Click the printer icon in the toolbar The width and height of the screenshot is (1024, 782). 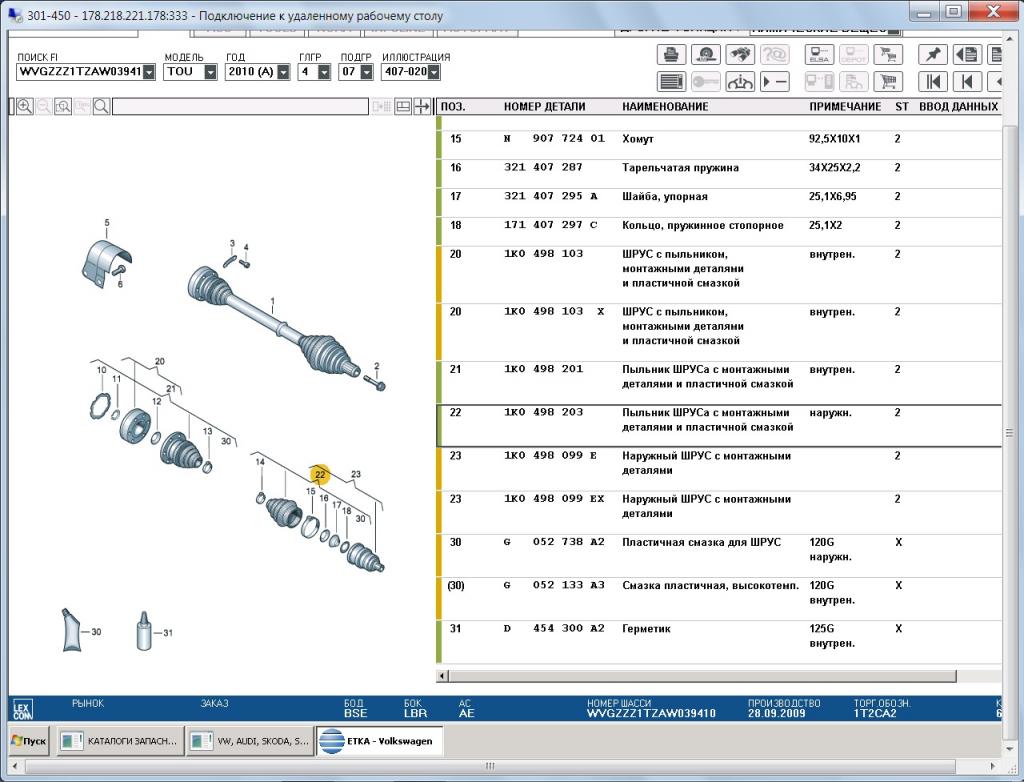pos(671,54)
